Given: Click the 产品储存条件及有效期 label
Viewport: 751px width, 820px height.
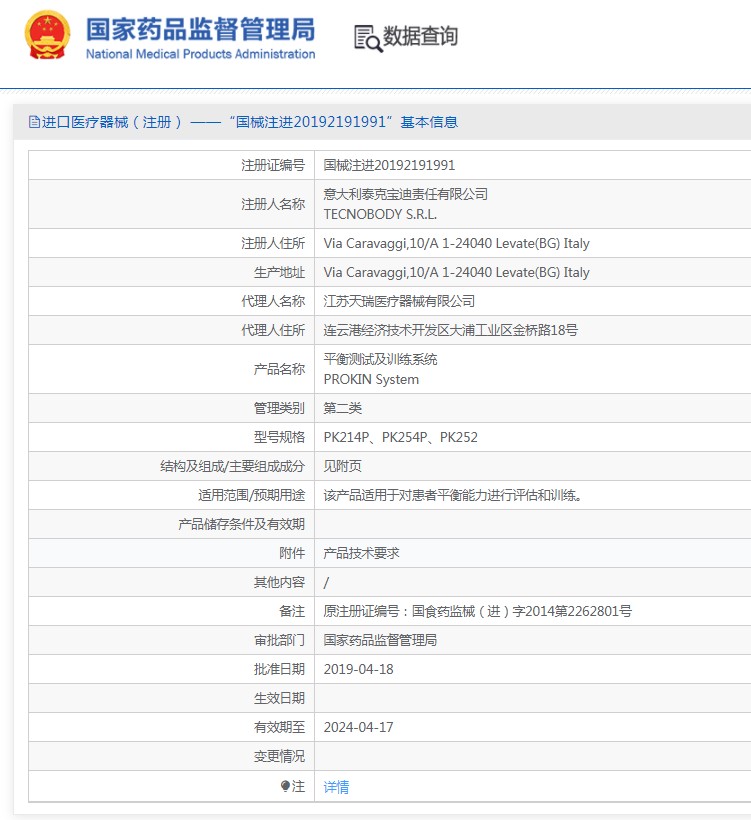Looking at the screenshot, I should tap(242, 524).
